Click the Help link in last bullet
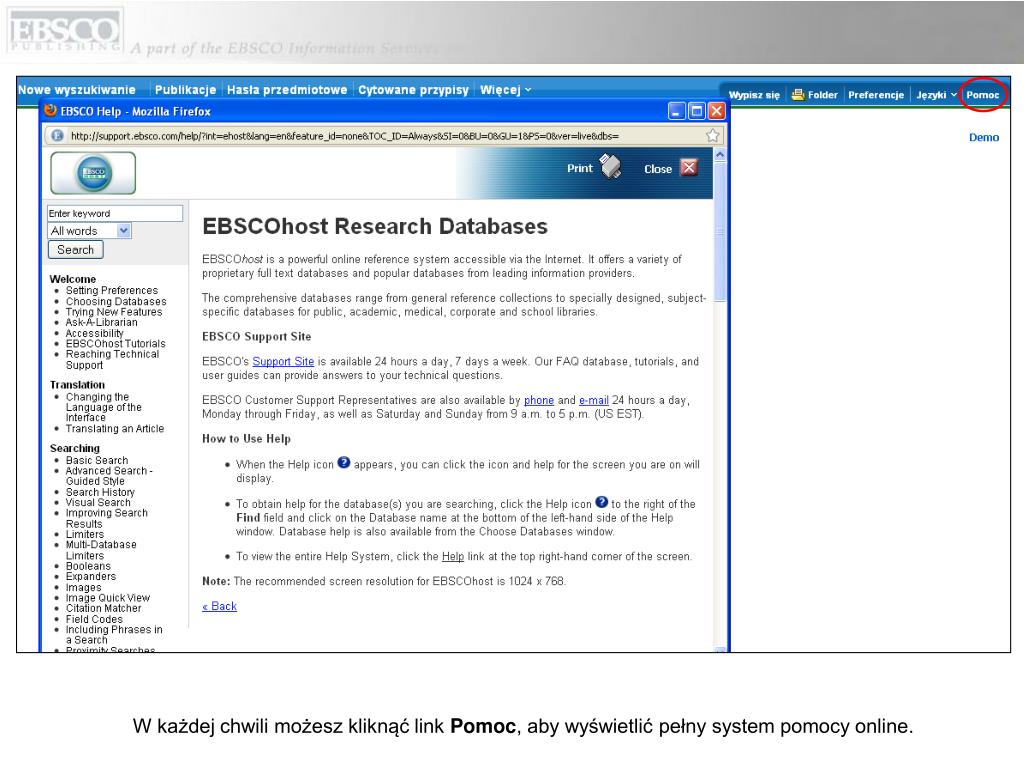The image size is (1024, 768). point(453,556)
